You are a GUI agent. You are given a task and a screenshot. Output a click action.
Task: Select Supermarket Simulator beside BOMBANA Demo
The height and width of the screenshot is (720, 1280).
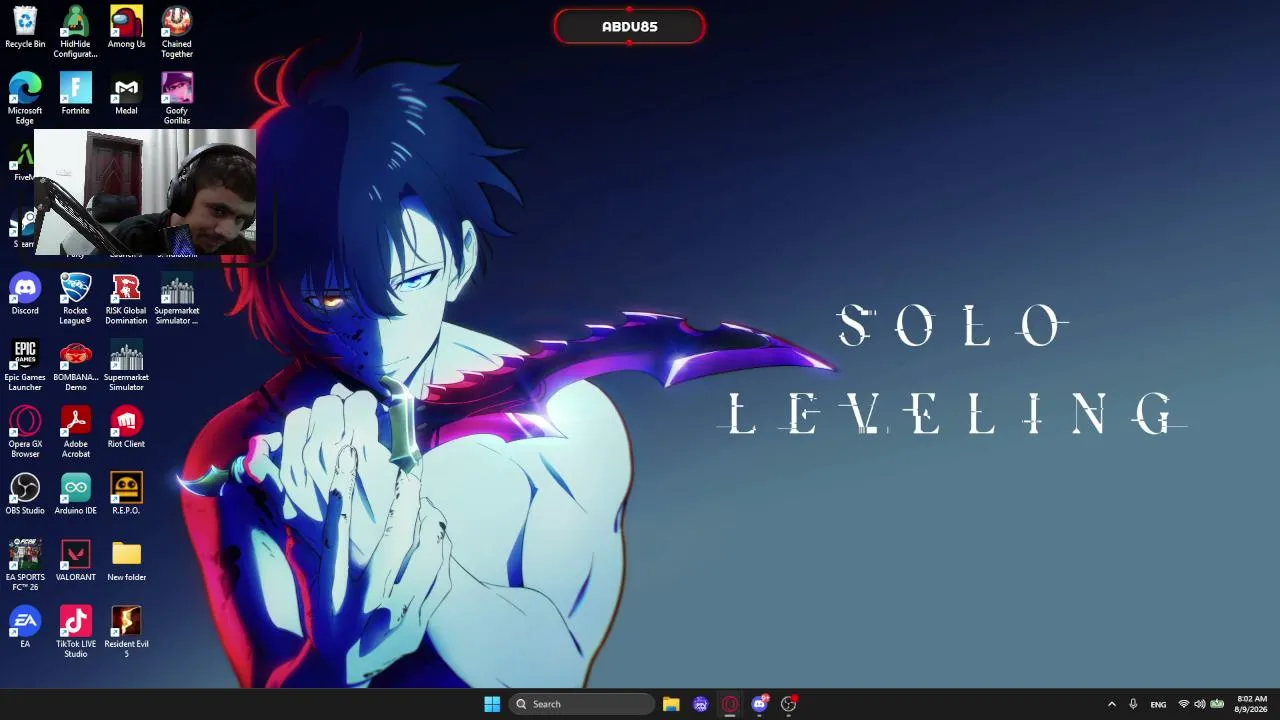point(126,365)
